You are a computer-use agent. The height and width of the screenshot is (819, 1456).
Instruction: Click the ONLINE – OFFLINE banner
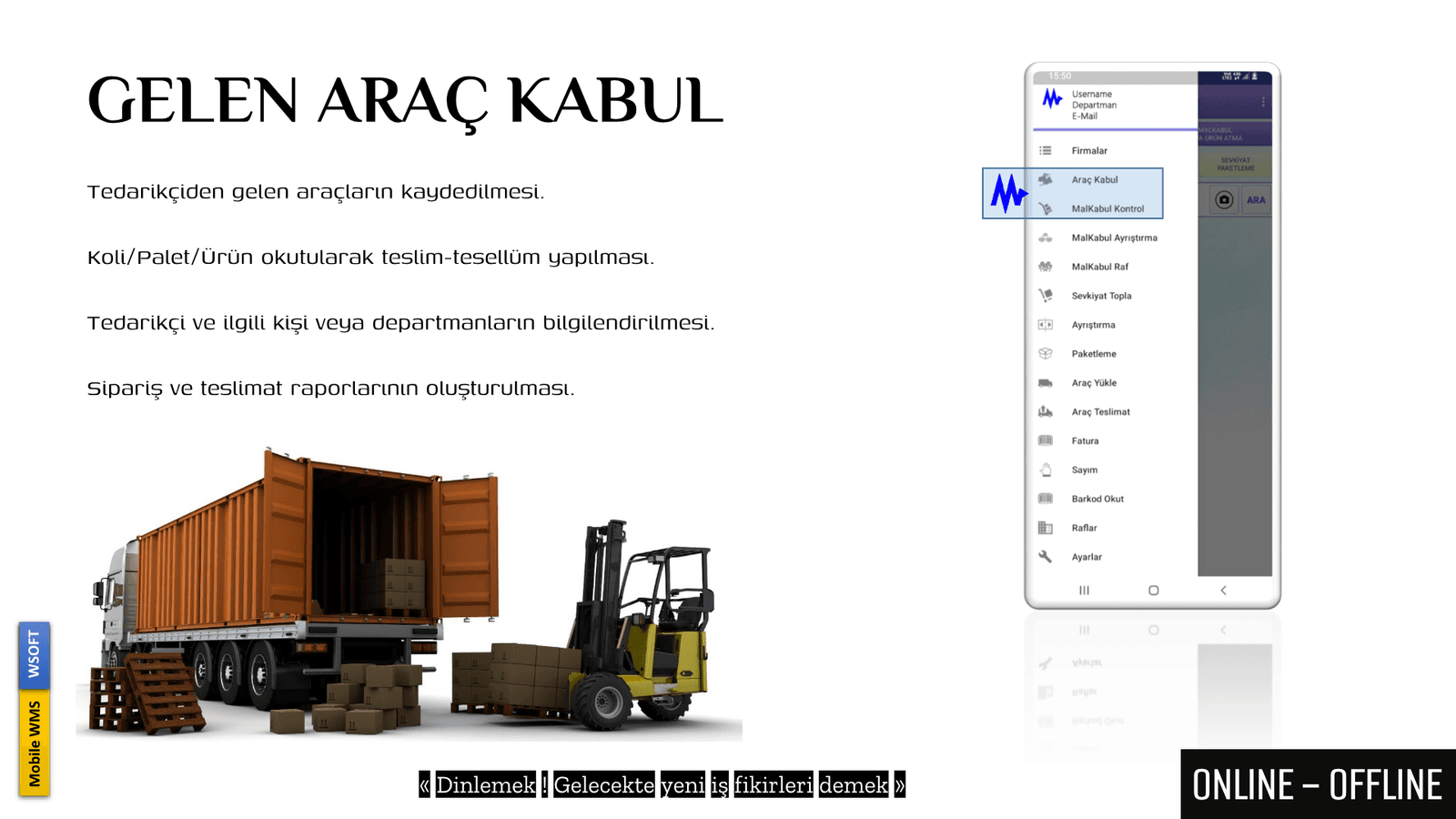1318,784
